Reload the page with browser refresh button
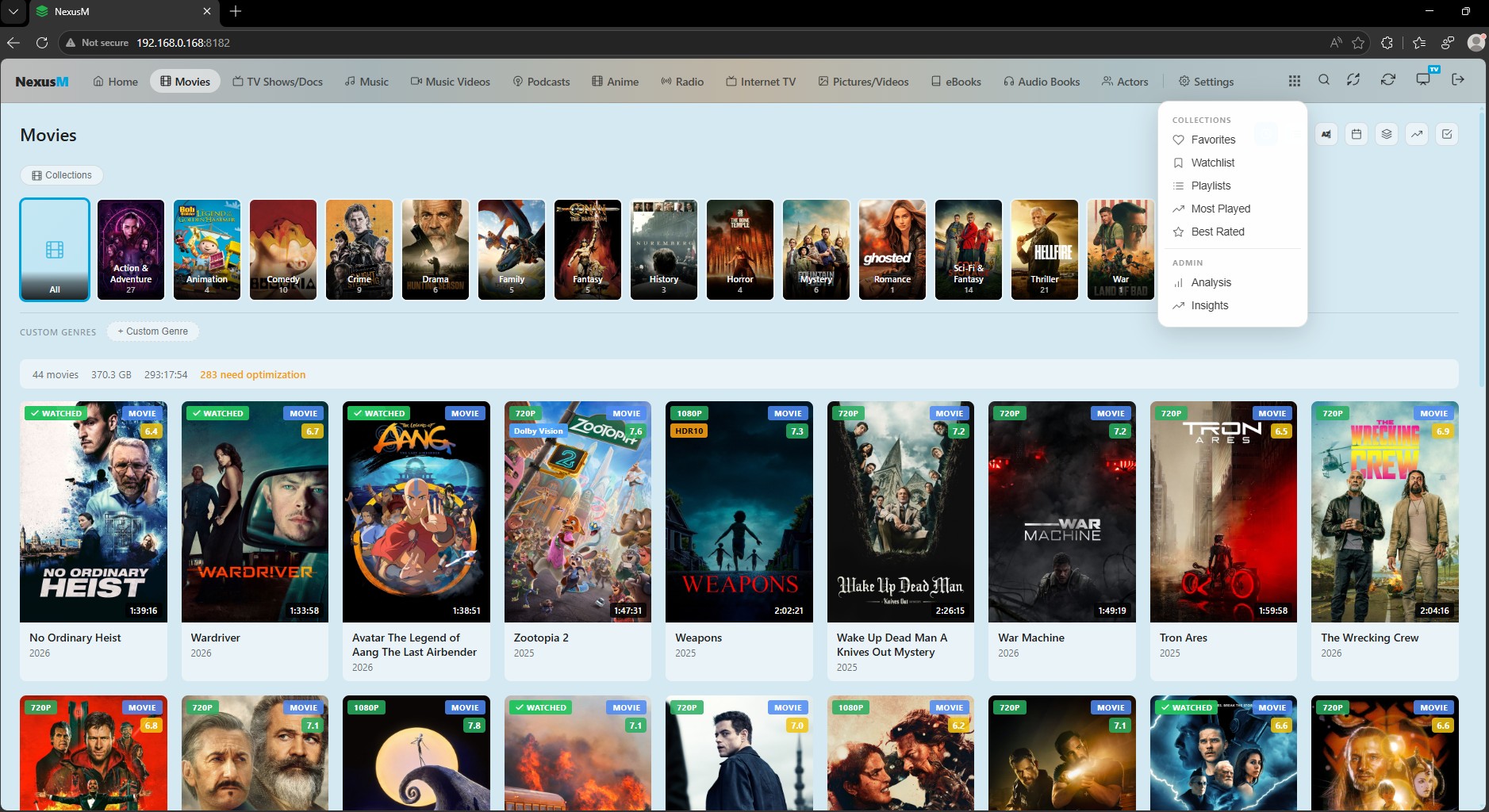Screen dimensions: 1489x812 pos(42,43)
